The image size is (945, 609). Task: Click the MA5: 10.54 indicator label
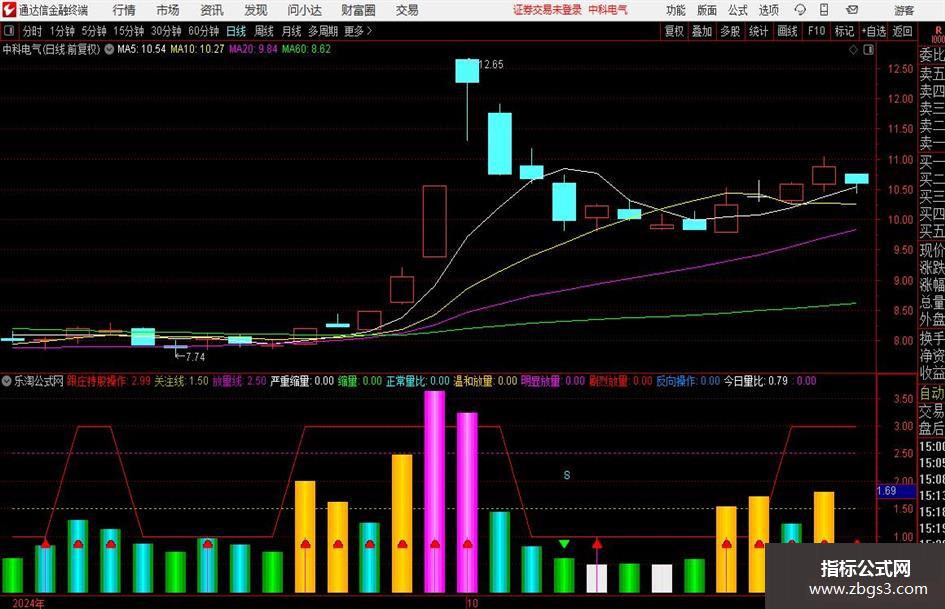point(141,49)
